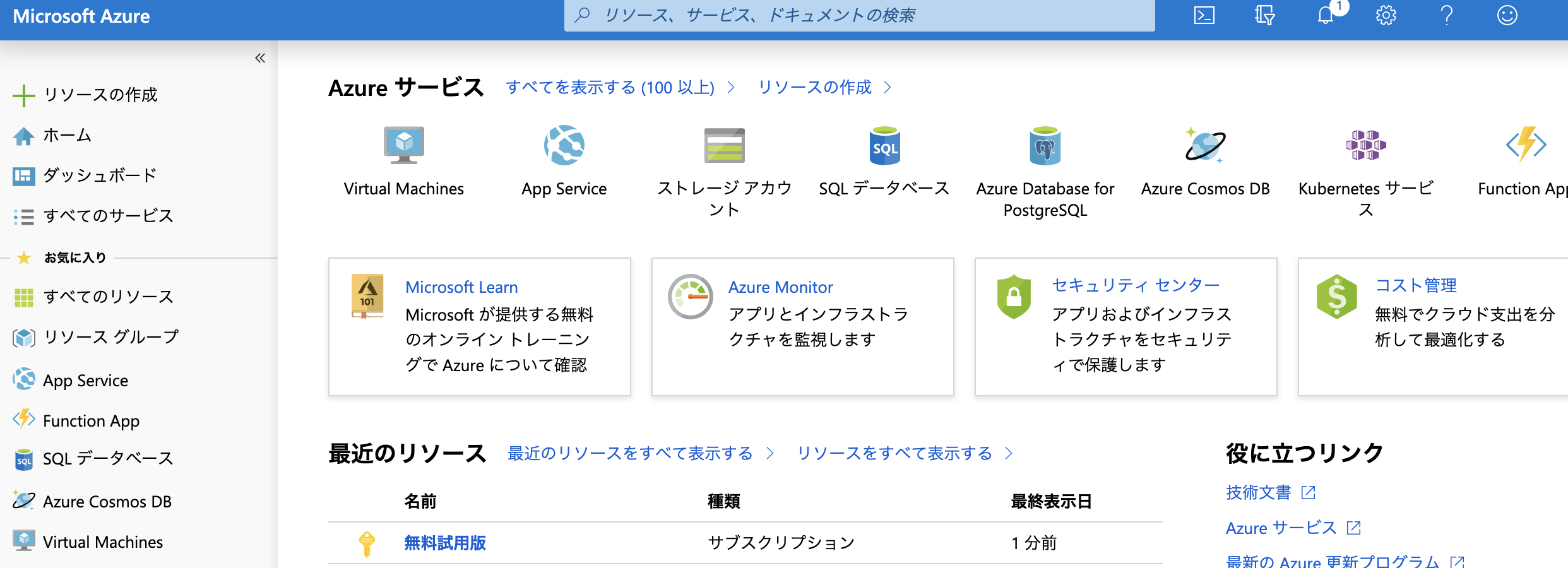Image resolution: width=1568 pixels, height=568 pixels.
Task: Open すべてのサービス in the sidebar
Action: tap(108, 216)
